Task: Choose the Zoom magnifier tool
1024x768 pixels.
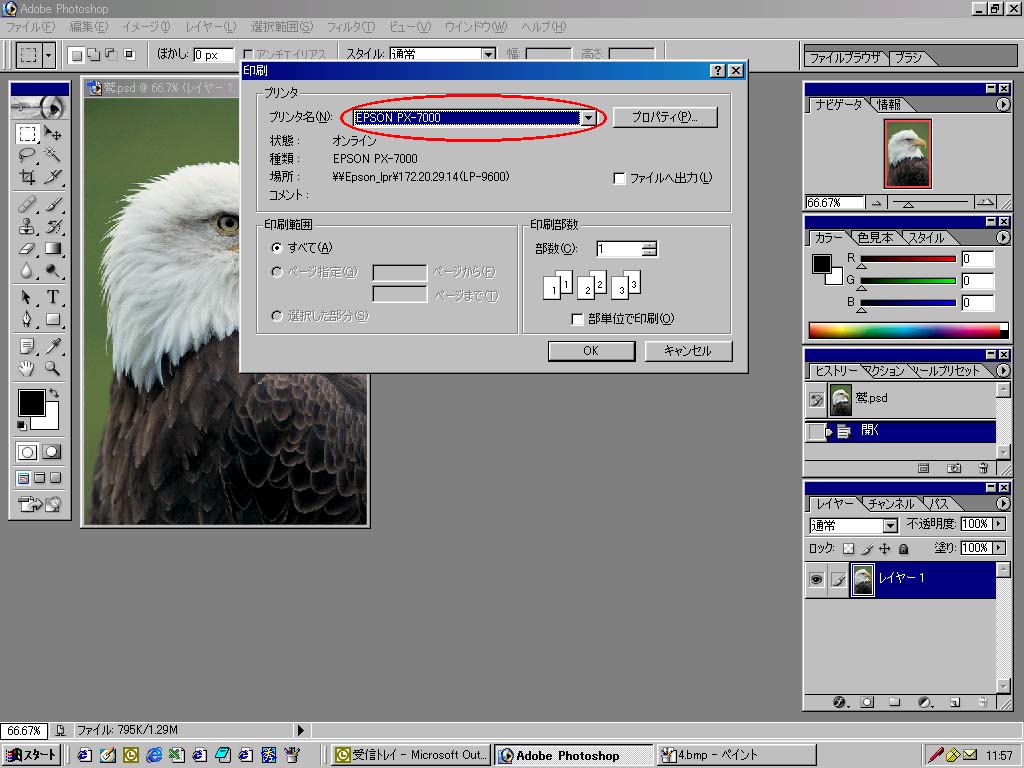Action: coord(52,369)
